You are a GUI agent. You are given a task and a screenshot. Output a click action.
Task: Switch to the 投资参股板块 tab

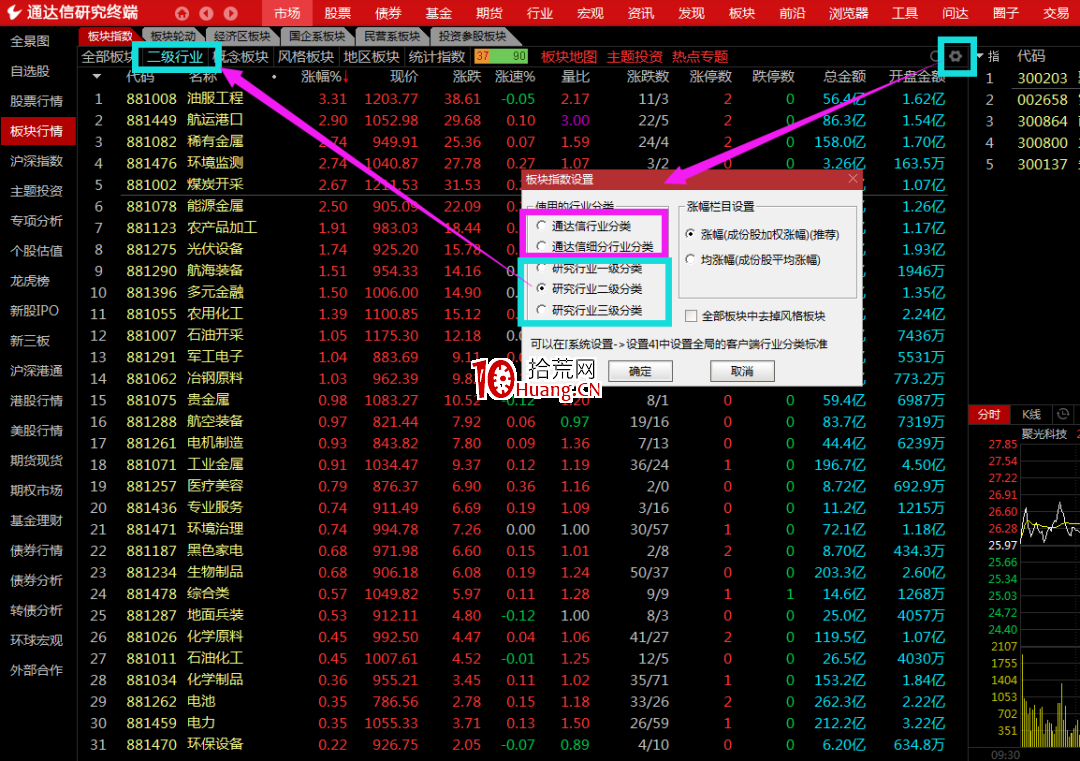(472, 36)
